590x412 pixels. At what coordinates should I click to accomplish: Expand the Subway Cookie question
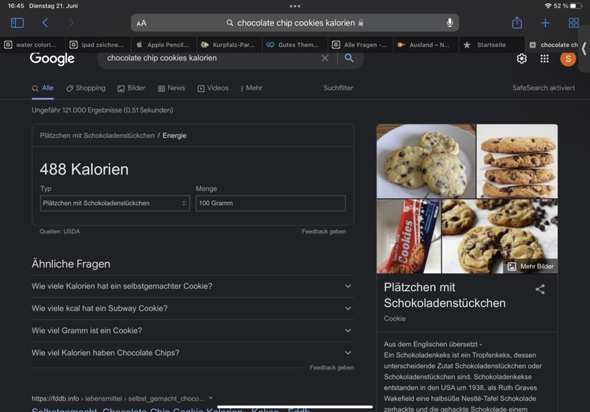click(193, 309)
